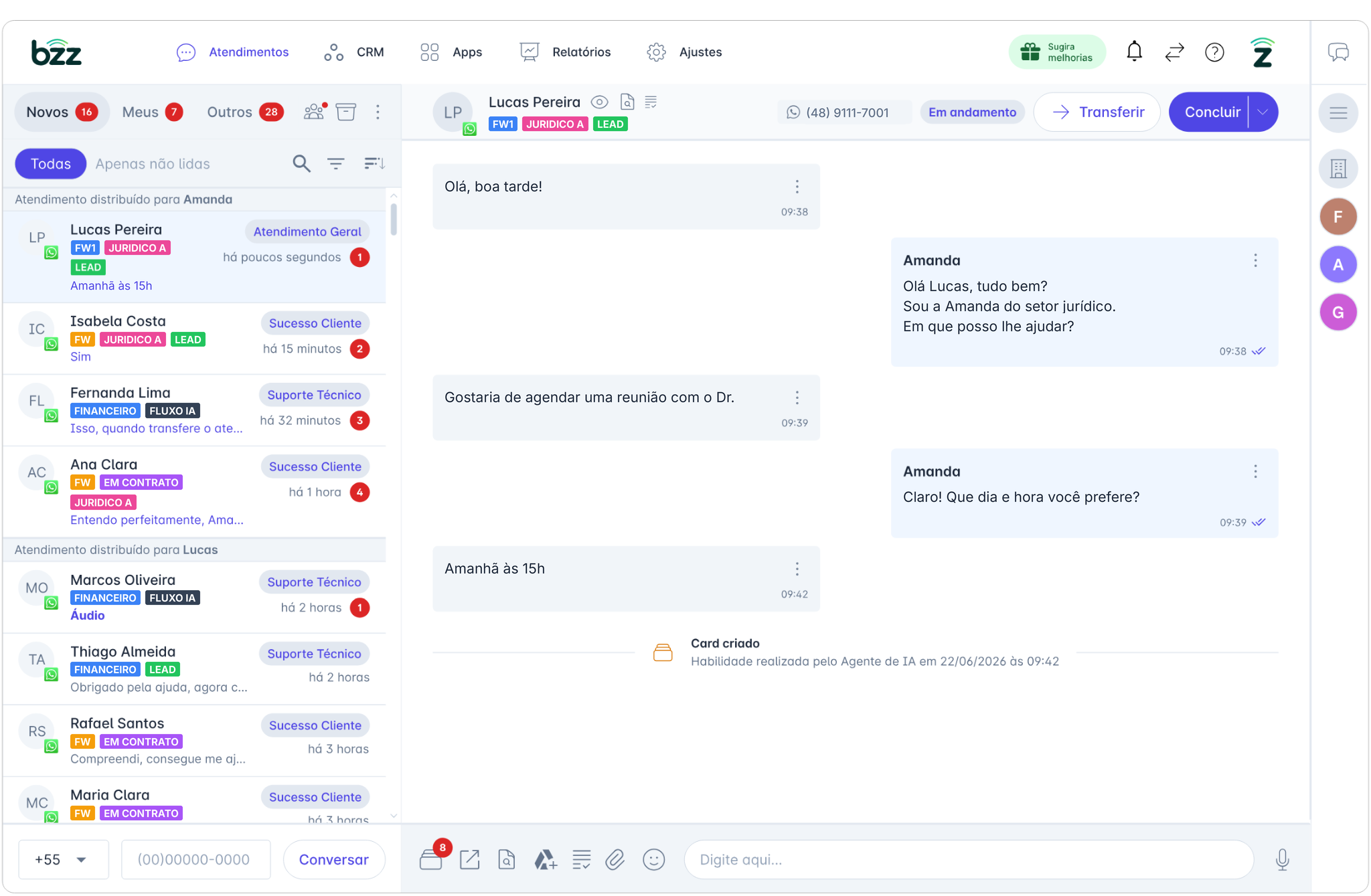This screenshot has width=1371, height=896.
Task: Open quick replies list icon in composer
Action: click(581, 860)
